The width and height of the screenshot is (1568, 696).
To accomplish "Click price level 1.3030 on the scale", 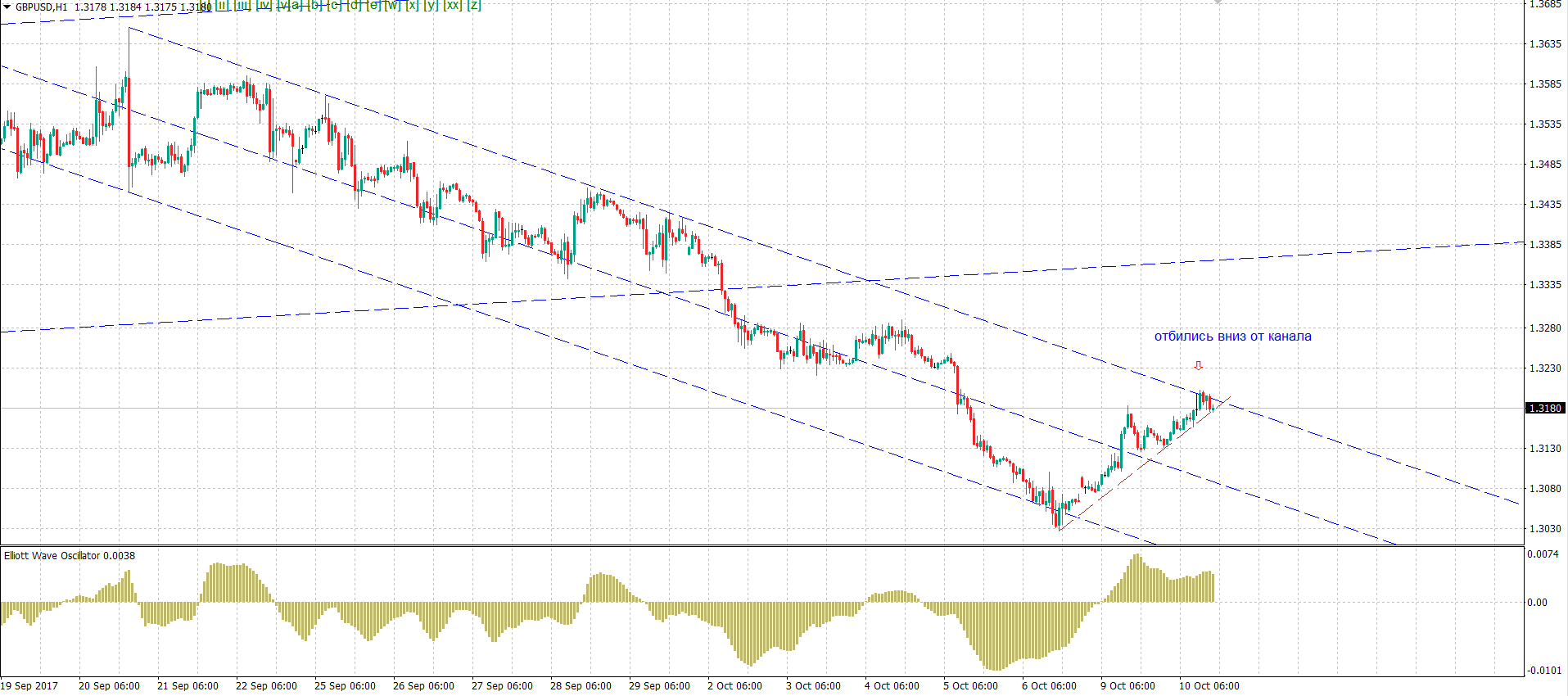I will coord(1546,529).
